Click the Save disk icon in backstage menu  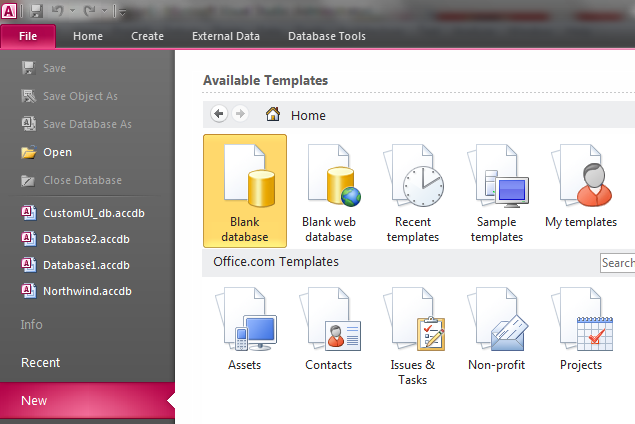[29, 68]
